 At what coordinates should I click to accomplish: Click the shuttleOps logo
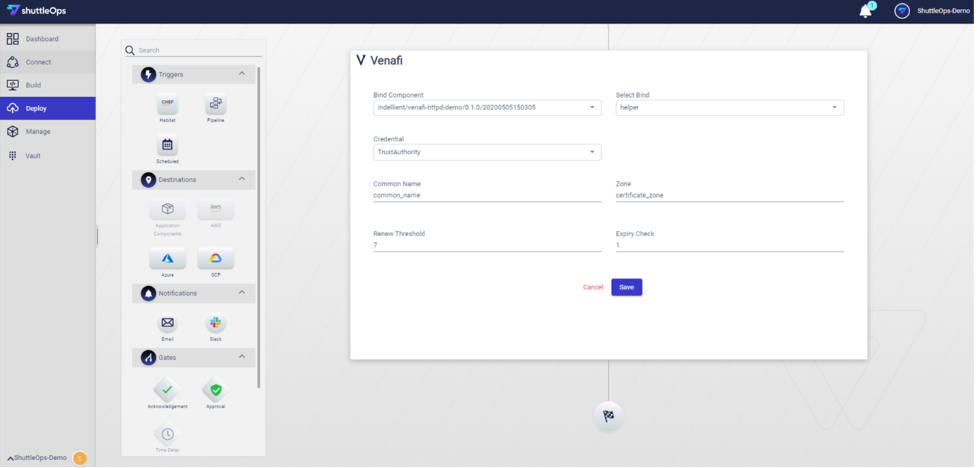point(36,11)
